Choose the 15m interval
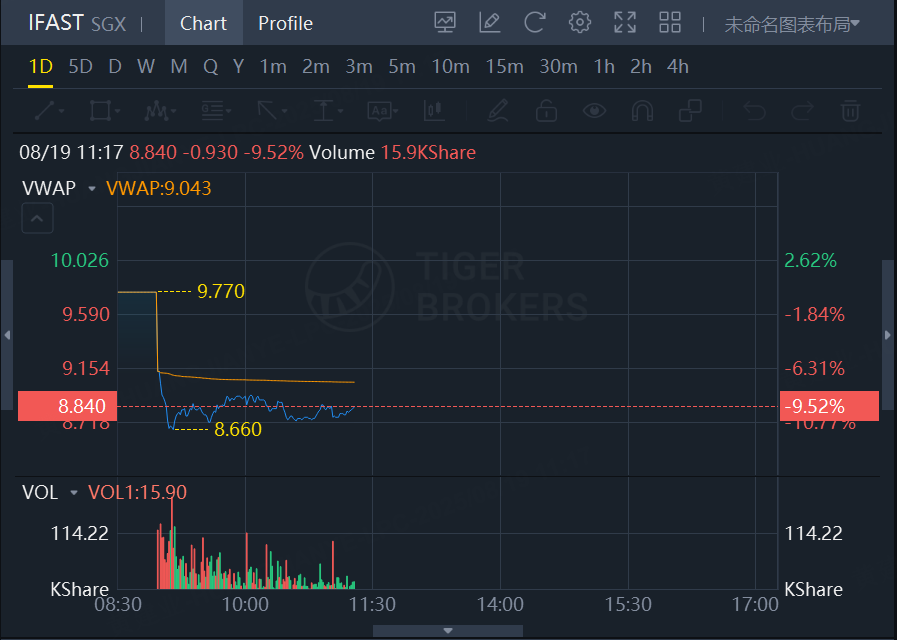 [x=504, y=67]
